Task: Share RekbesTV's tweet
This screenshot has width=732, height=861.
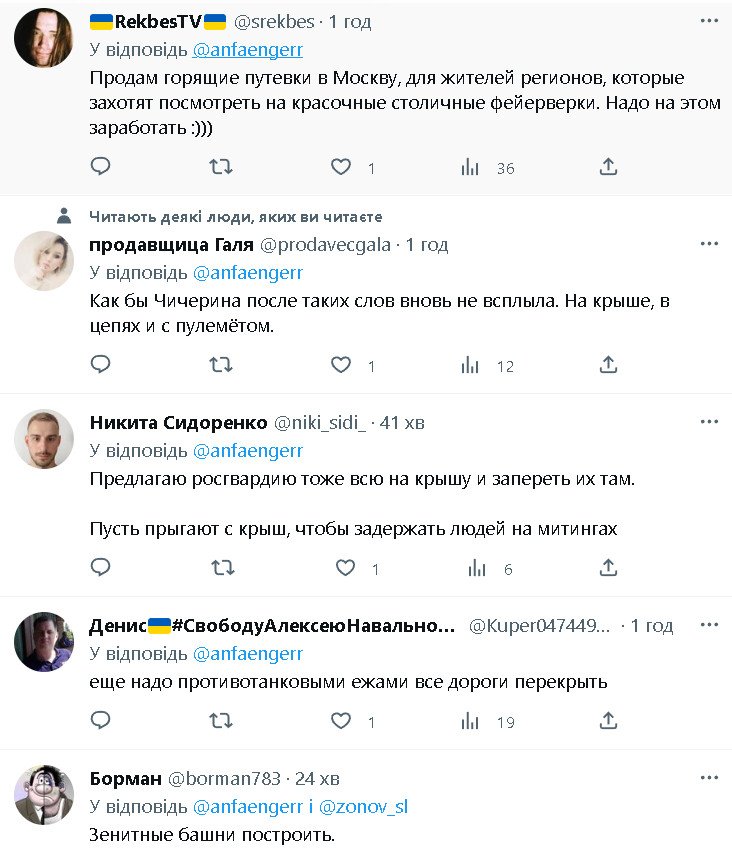Action: pyautogui.click(x=608, y=167)
